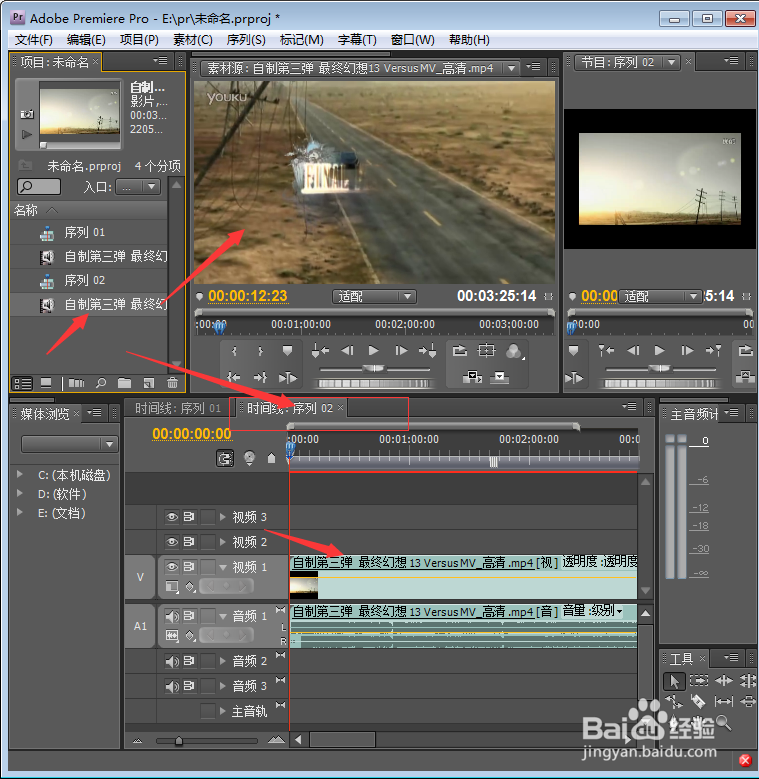759x779 pixels.
Task: Set in point in source monitor
Action: point(234,351)
